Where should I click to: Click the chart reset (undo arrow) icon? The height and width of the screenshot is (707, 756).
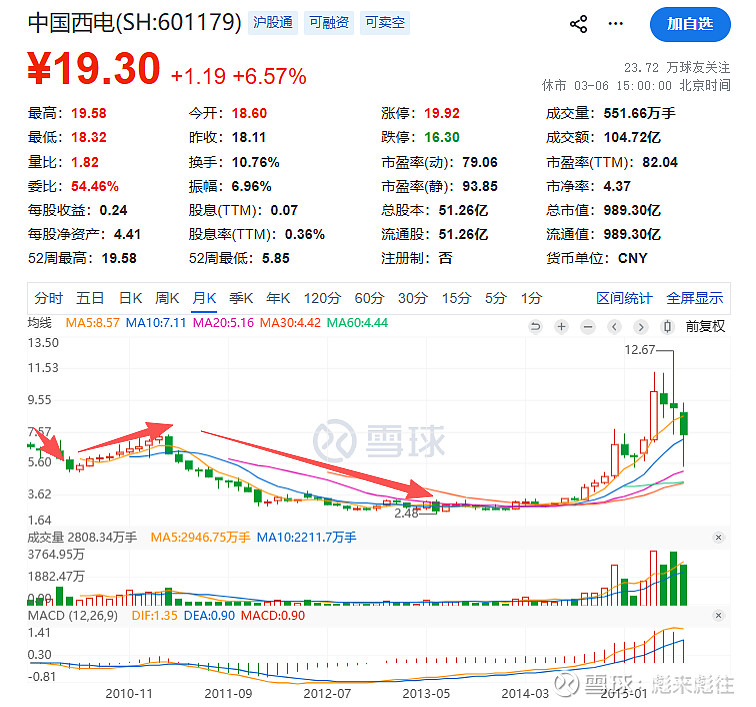point(535,327)
